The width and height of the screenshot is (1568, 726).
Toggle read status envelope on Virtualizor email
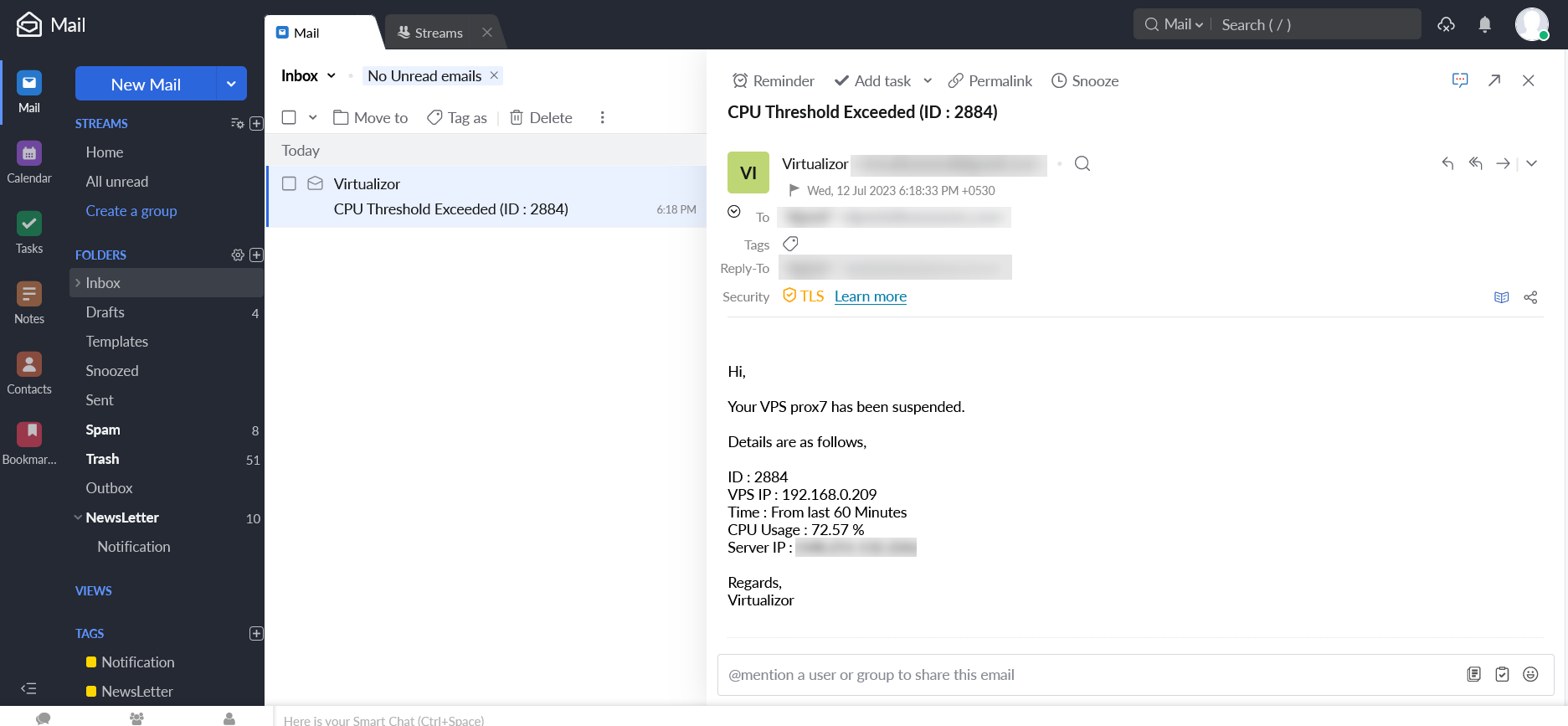click(315, 183)
